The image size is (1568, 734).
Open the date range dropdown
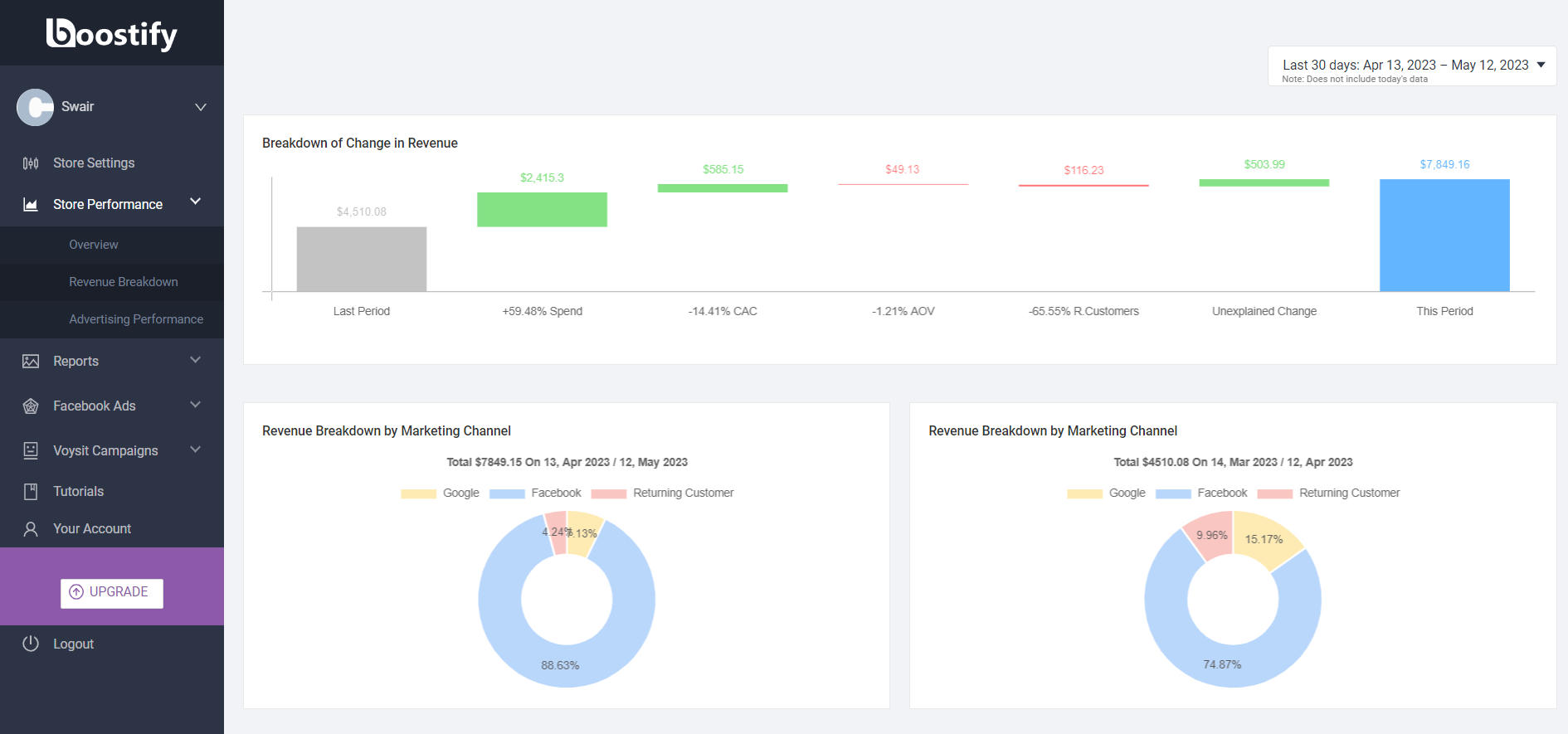(1411, 66)
